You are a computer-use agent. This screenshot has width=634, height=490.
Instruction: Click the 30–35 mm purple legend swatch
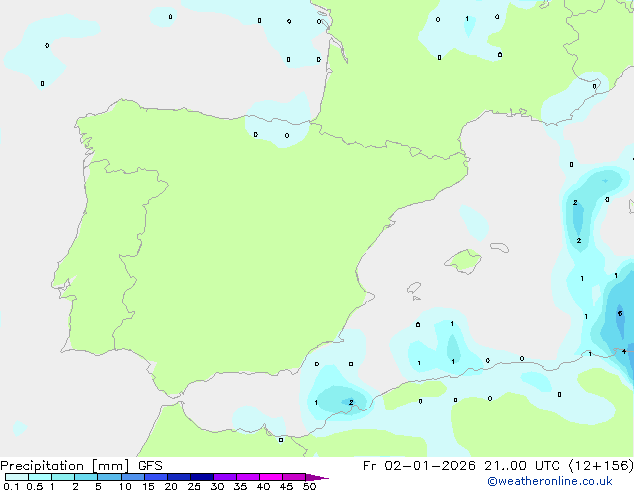224,477
